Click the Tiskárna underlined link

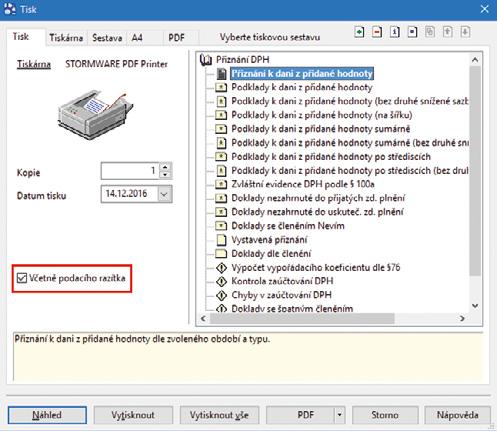tap(34, 64)
